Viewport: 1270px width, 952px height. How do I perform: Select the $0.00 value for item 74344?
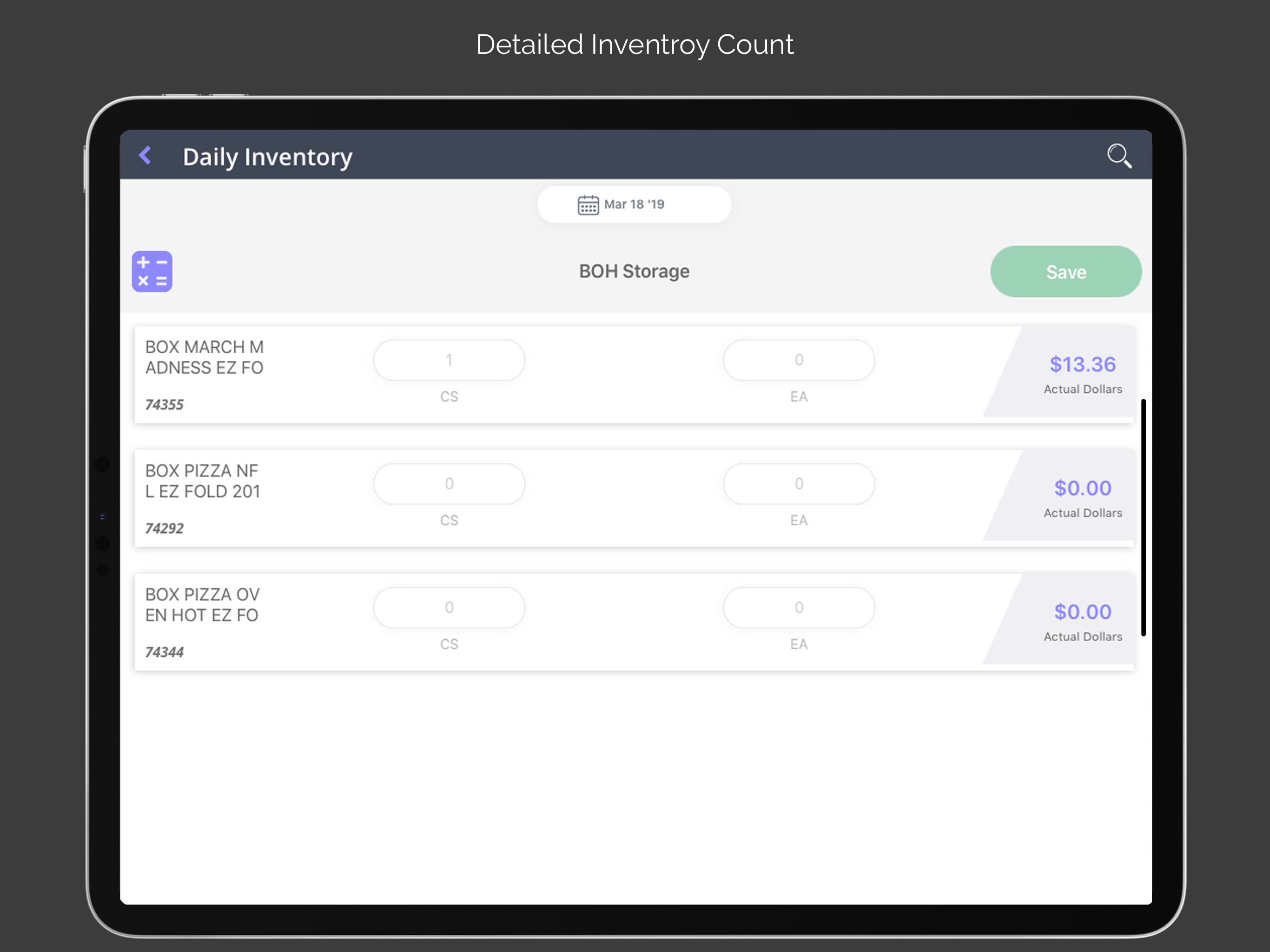pyautogui.click(x=1082, y=612)
